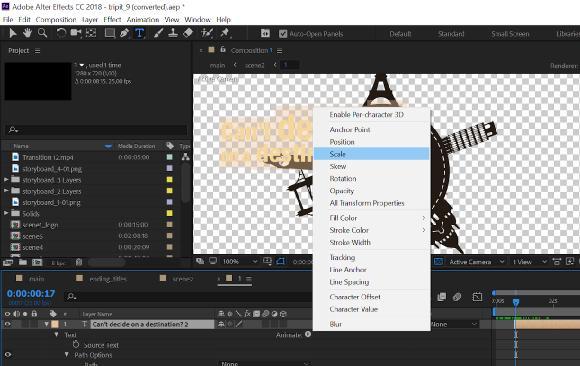Switch to the main timeline tab

pos(37,279)
